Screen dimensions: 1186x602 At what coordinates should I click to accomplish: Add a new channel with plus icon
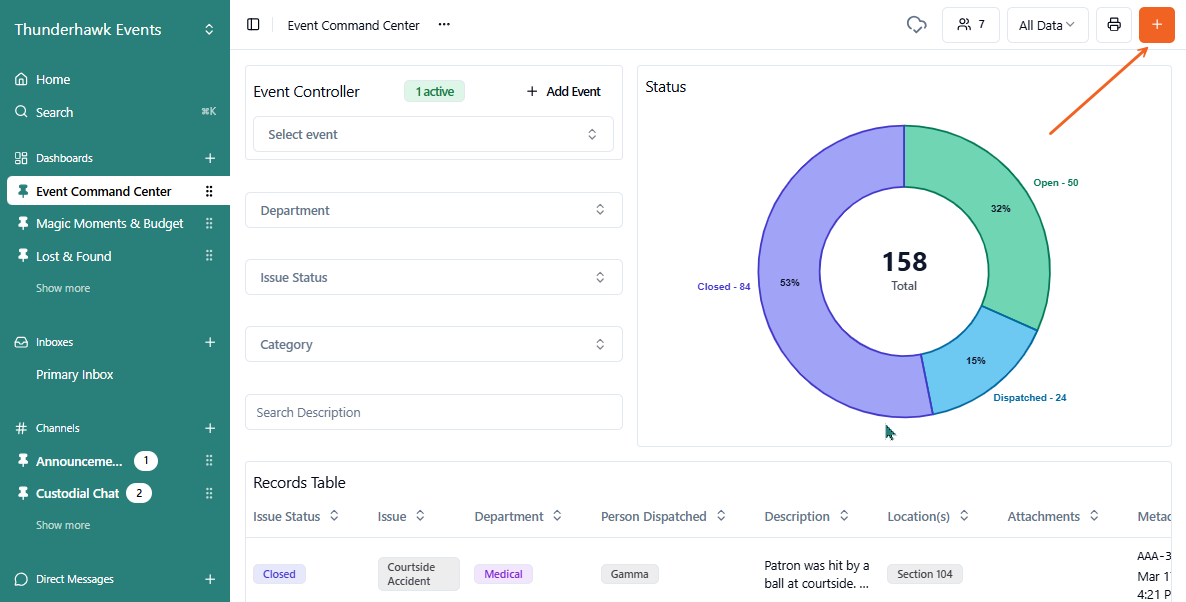(210, 428)
